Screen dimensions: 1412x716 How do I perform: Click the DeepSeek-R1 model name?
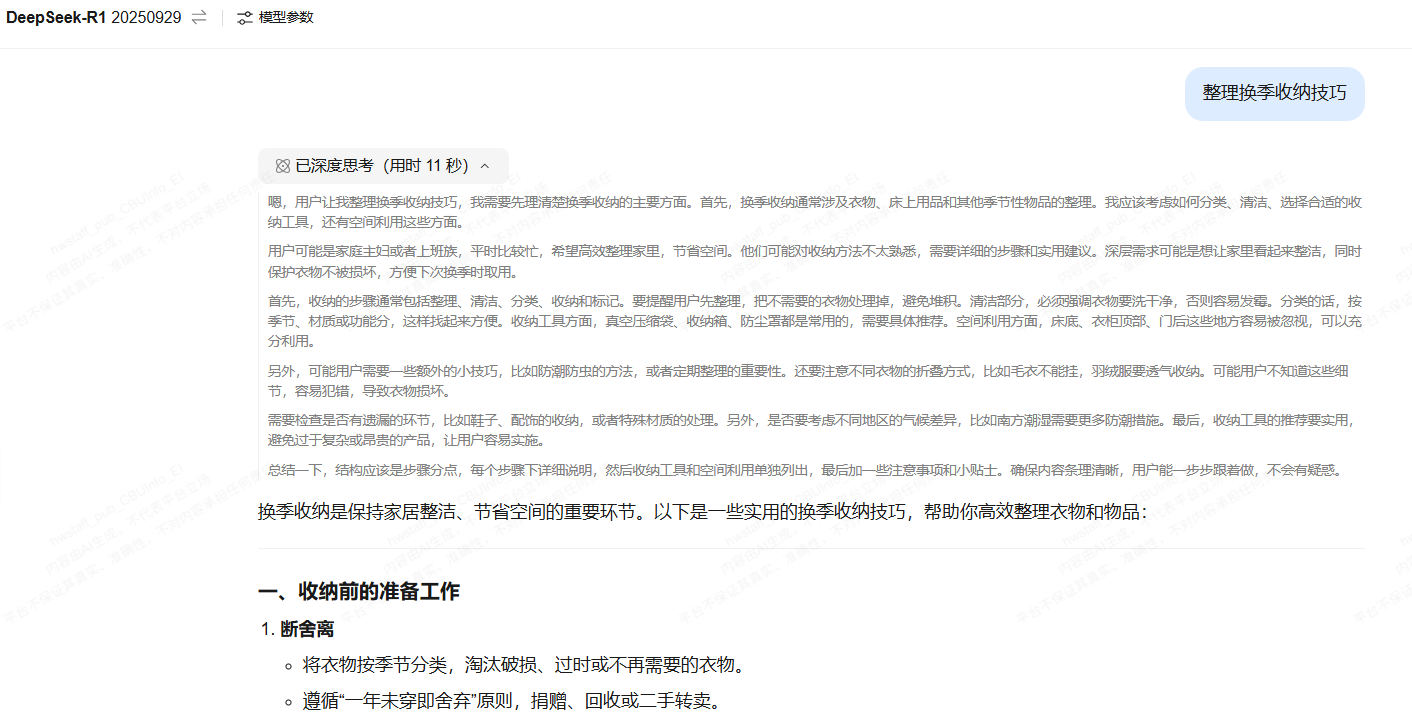[x=56, y=18]
